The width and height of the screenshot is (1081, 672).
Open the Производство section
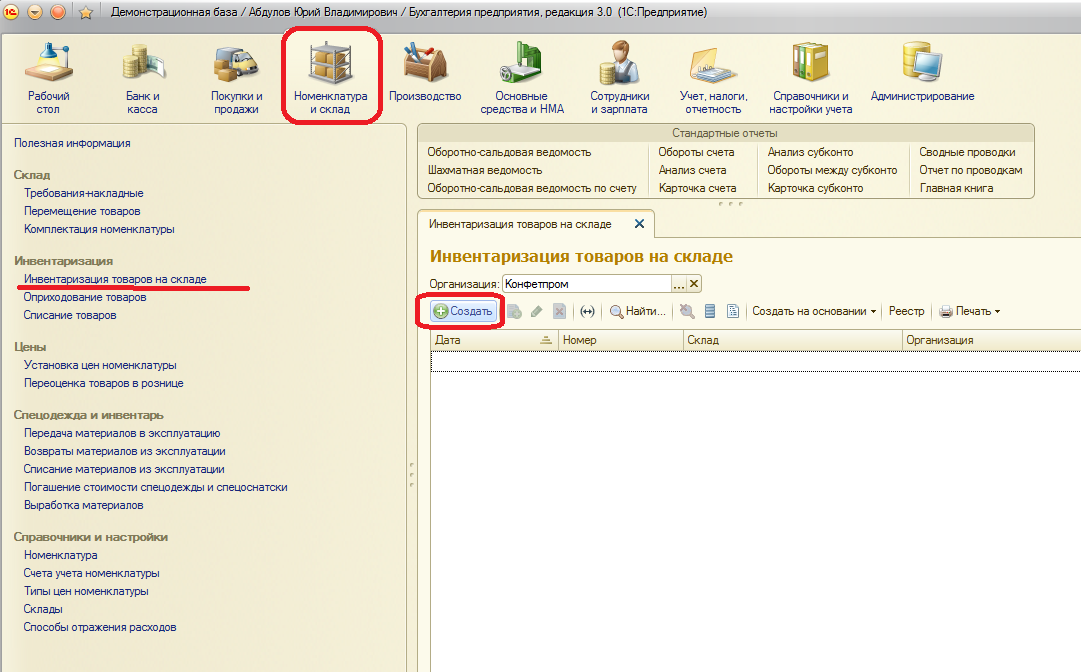coord(425,72)
